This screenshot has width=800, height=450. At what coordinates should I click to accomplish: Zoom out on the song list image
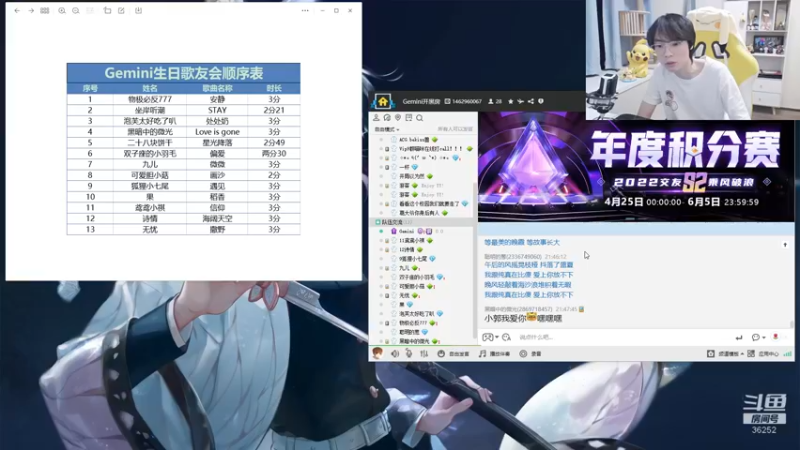76,11
